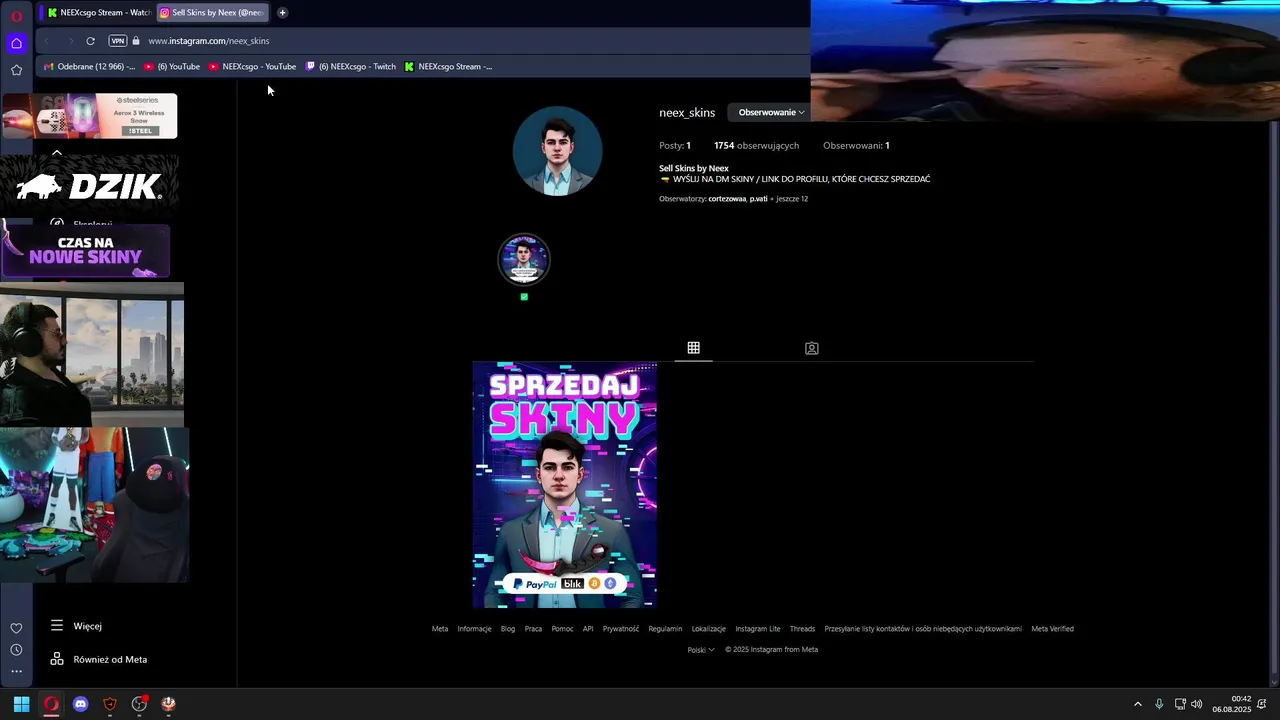This screenshot has width=1280, height=720.
Task: Open the Windows Start menu
Action: (21, 704)
